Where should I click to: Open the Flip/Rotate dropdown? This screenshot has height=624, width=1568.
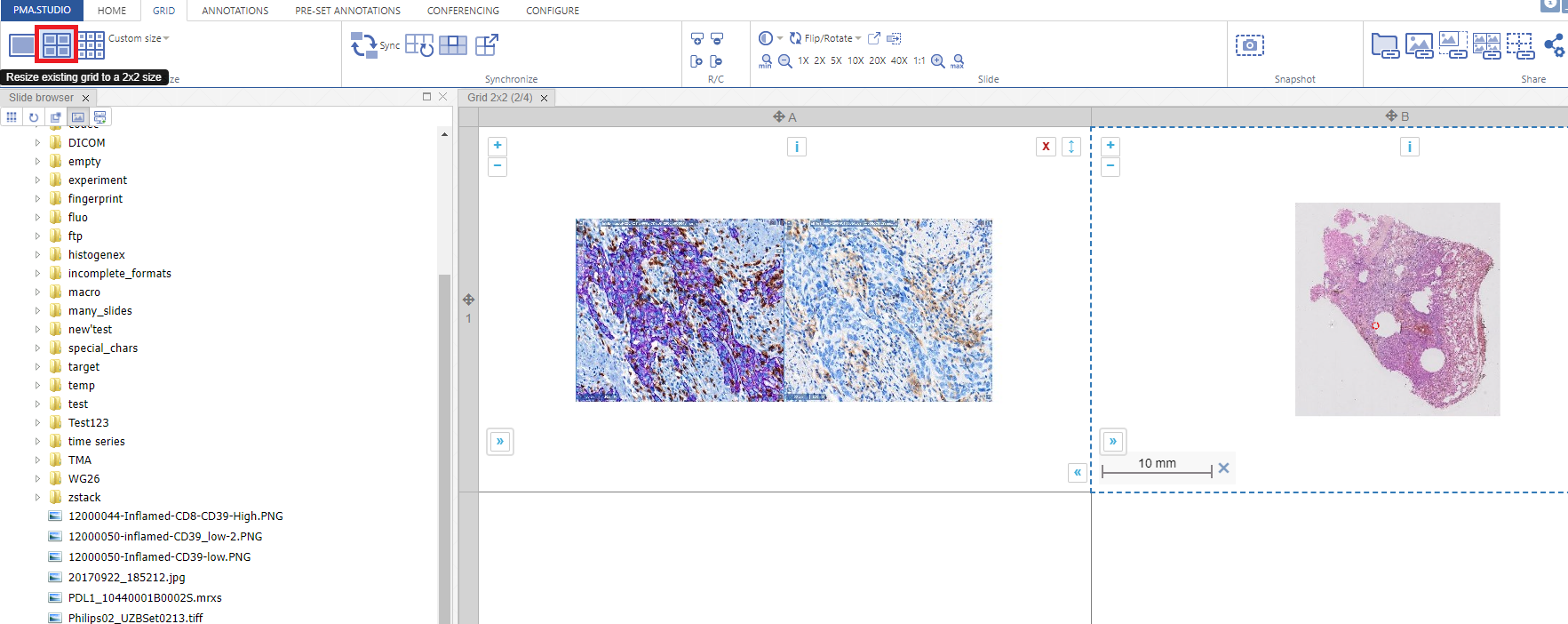click(x=826, y=38)
